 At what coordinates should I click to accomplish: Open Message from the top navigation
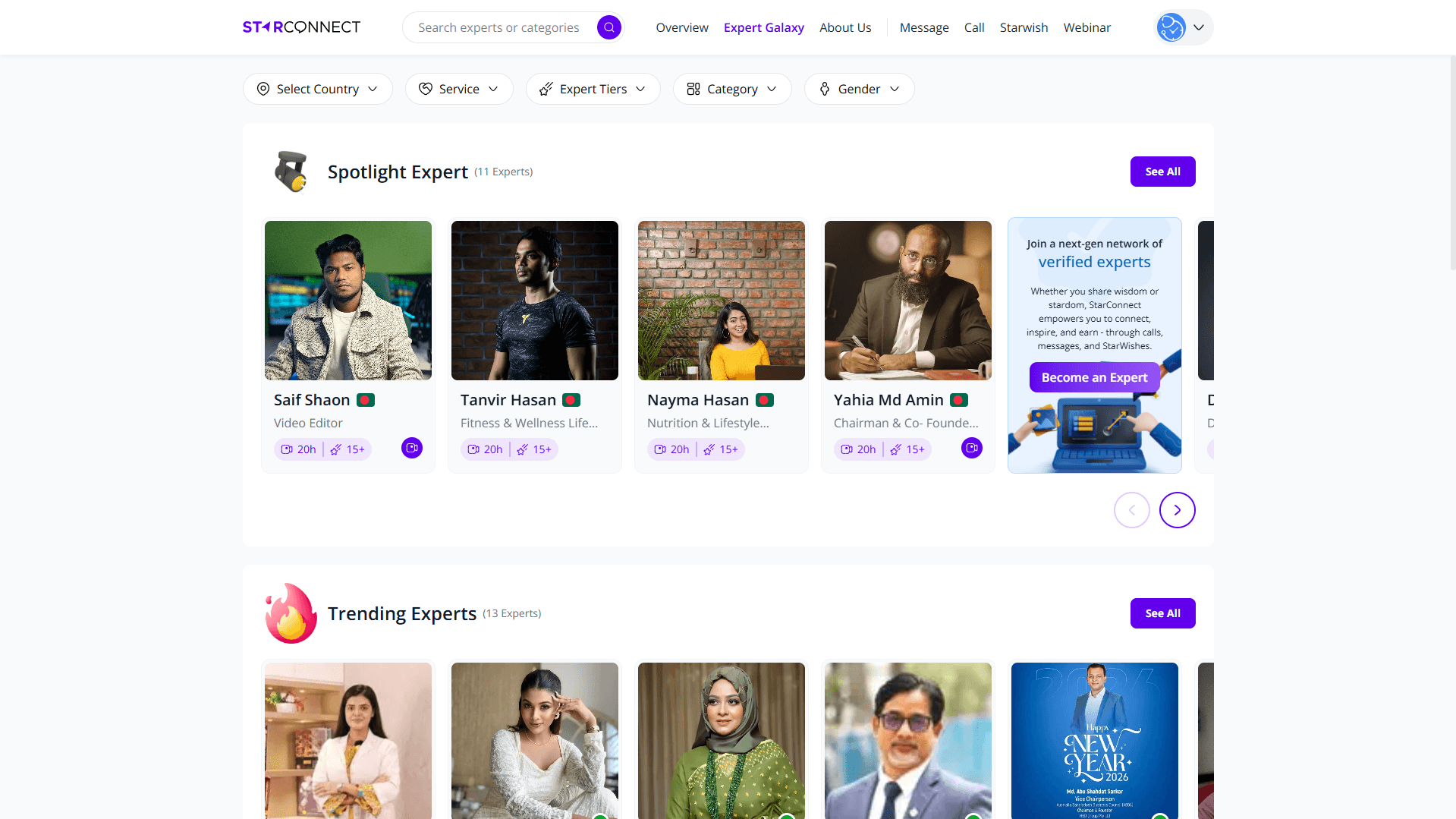click(924, 27)
